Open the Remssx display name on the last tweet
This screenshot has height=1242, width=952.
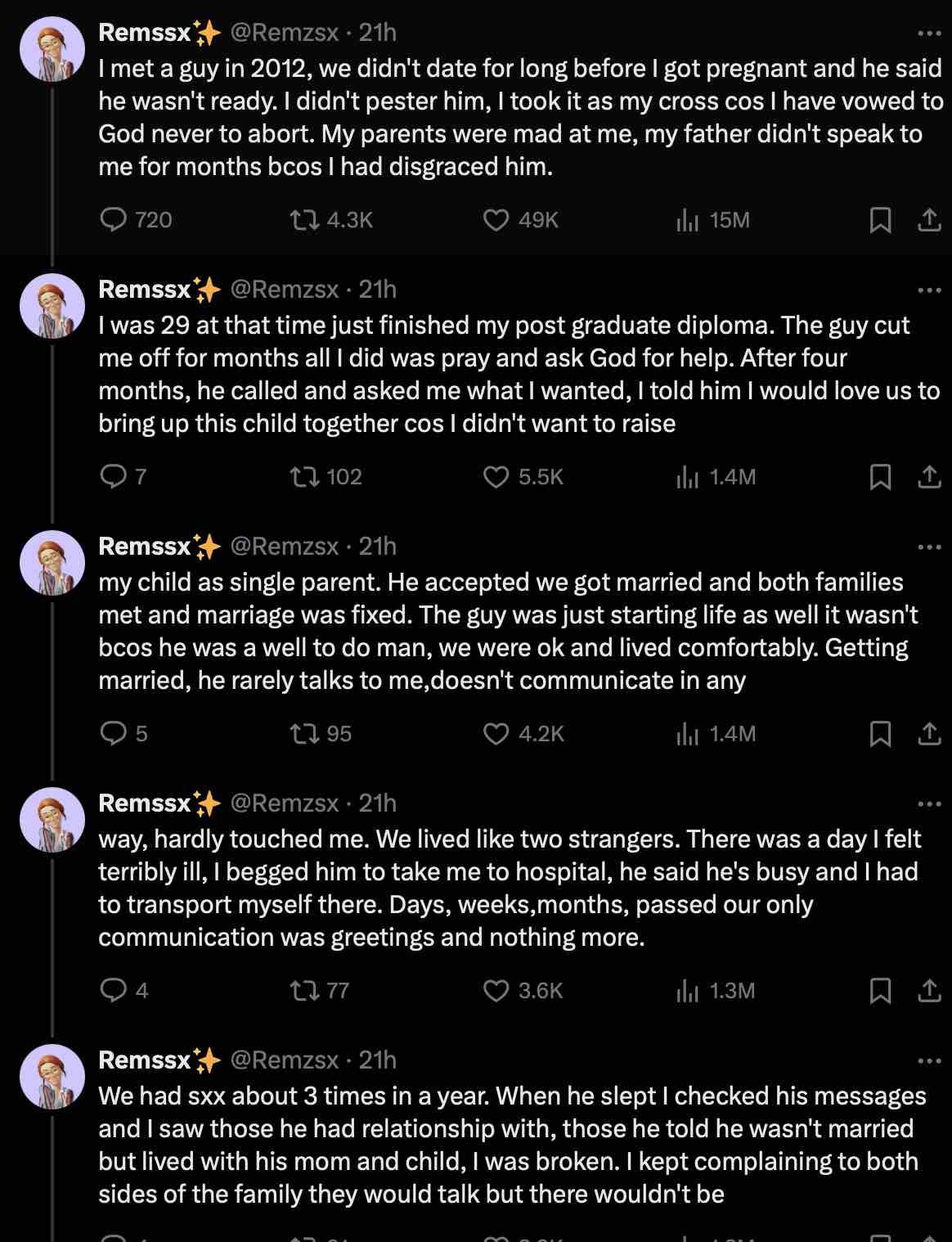(x=145, y=1060)
